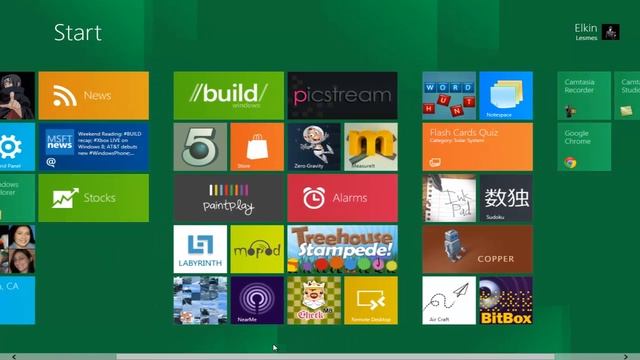This screenshot has width=640, height=360.
Task: Launch the Word Hunt tile
Action: (449, 96)
